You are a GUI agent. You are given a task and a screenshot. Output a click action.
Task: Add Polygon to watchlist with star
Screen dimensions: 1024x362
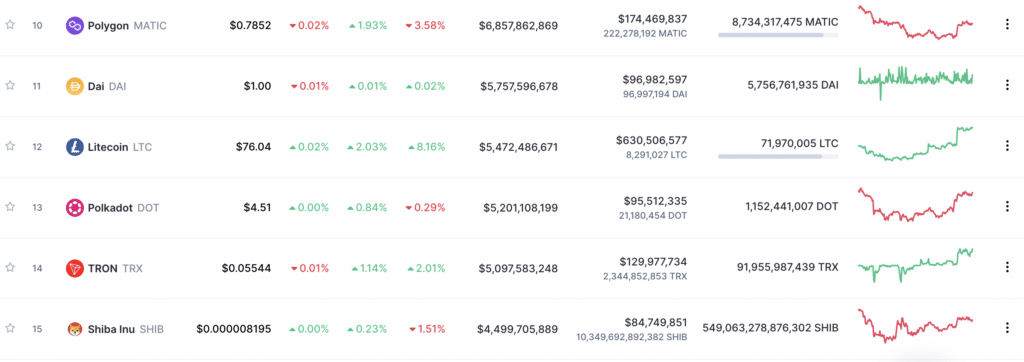click(x=10, y=25)
